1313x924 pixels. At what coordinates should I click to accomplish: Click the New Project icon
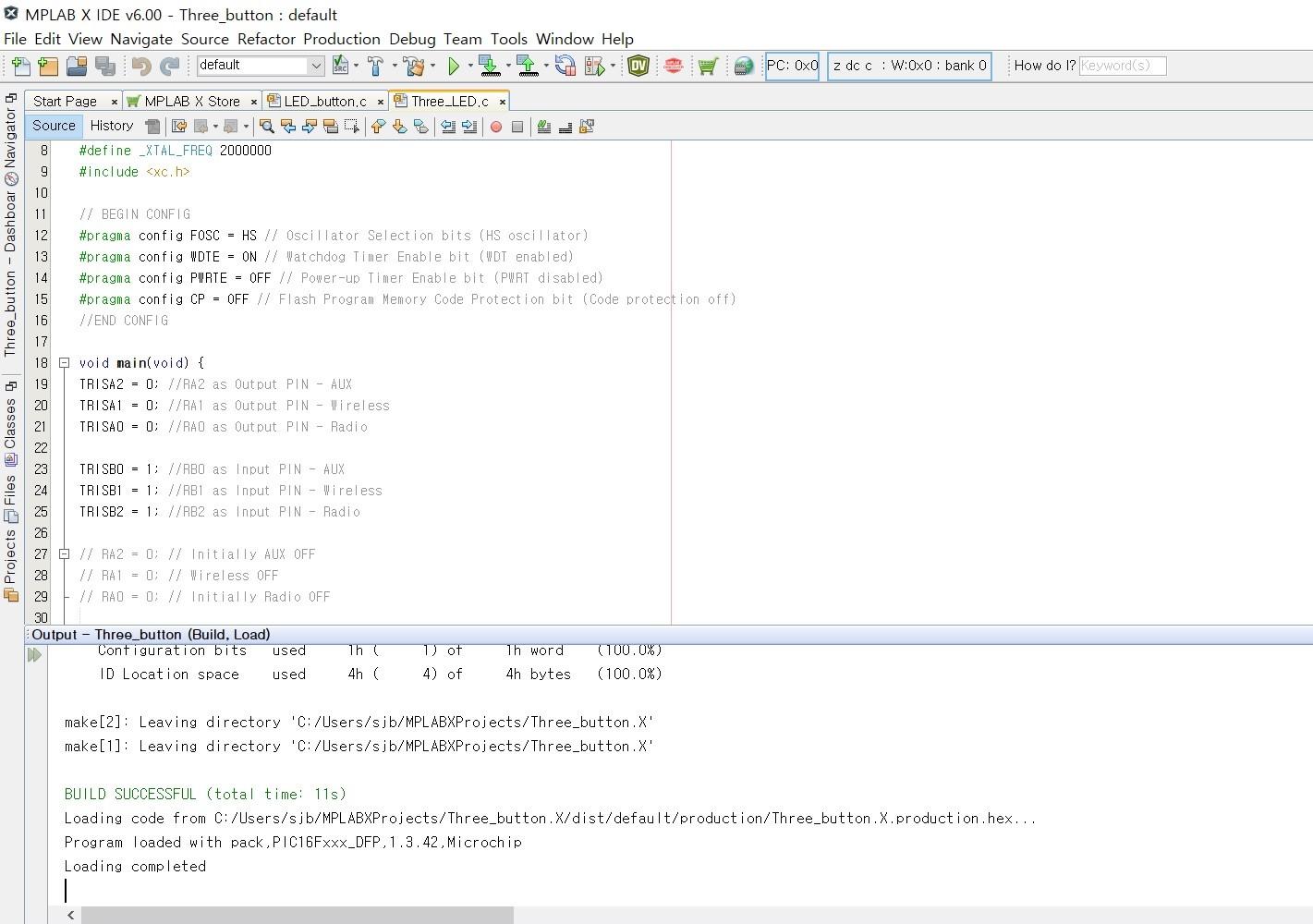[x=48, y=66]
